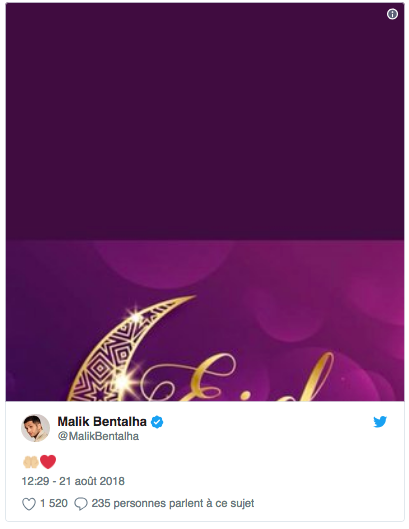The width and height of the screenshot is (409, 529).
Task: Click the 1 520 likes count
Action: pyautogui.click(x=54, y=503)
